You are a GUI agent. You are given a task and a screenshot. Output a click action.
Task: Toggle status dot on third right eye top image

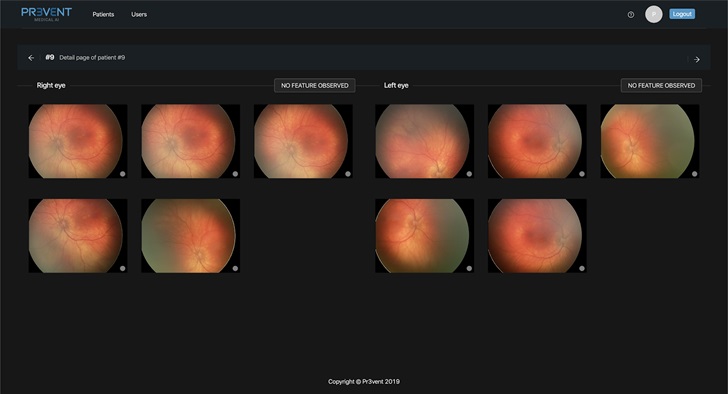tap(348, 174)
